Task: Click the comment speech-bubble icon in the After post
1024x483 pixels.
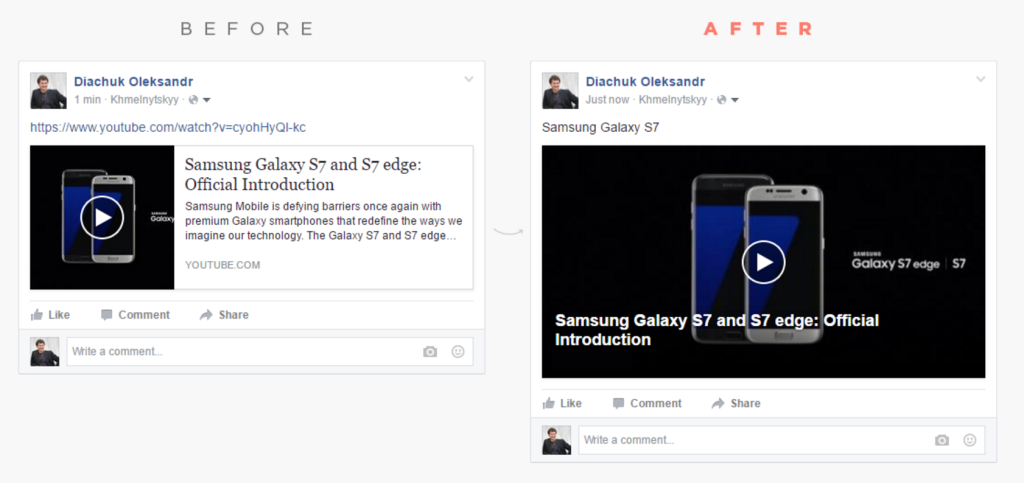Action: 618,403
